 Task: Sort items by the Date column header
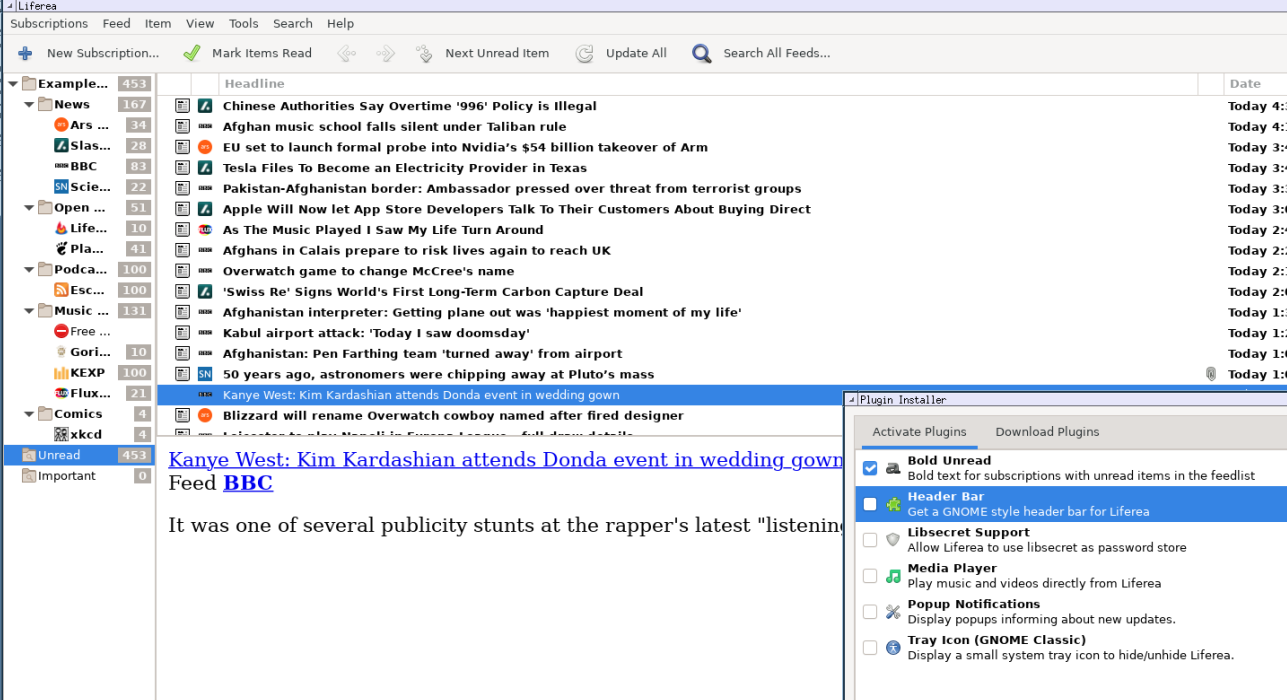tap(1245, 84)
